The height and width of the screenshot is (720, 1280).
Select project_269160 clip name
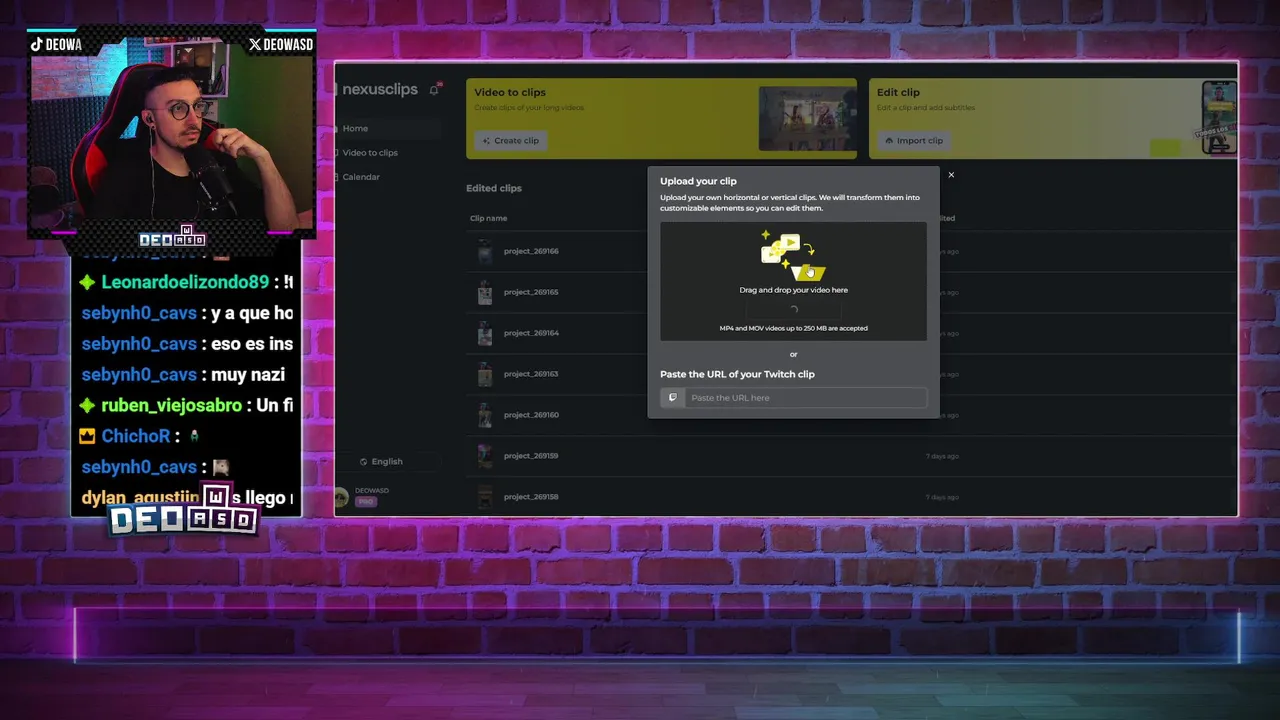pos(531,415)
